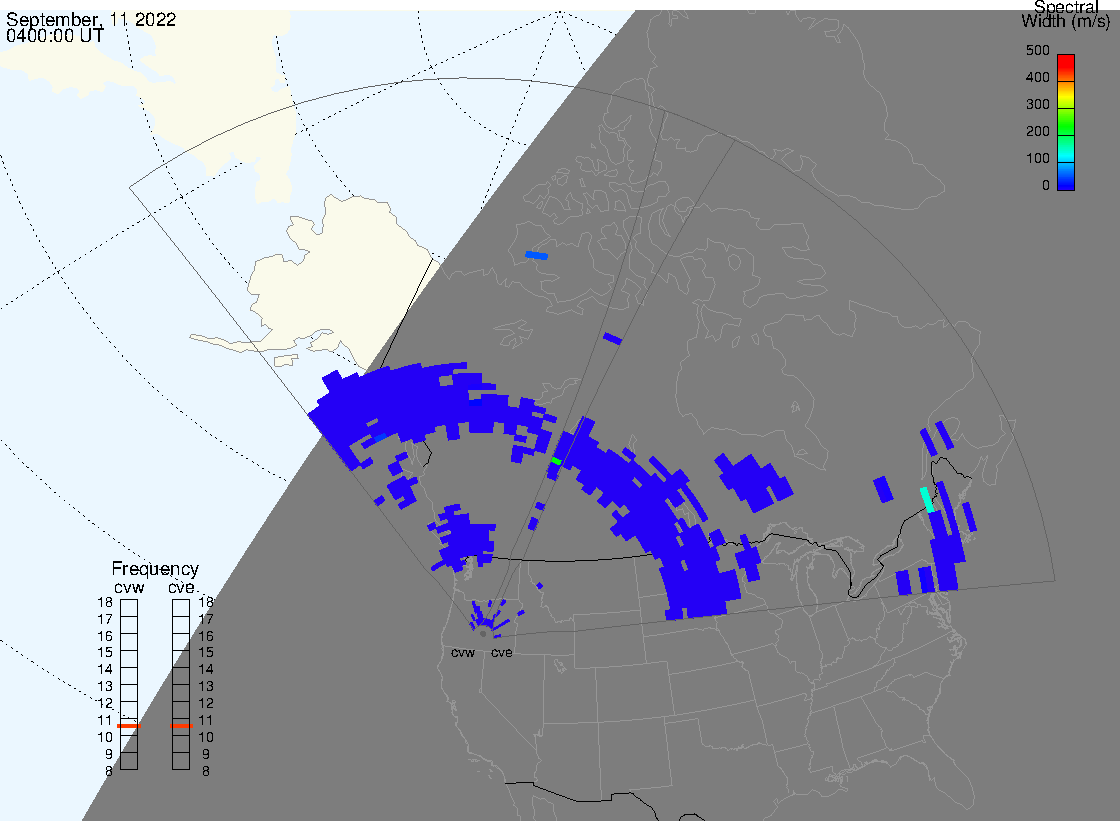
Task: Click the 'cve' radar station label on map
Action: [x=501, y=652]
